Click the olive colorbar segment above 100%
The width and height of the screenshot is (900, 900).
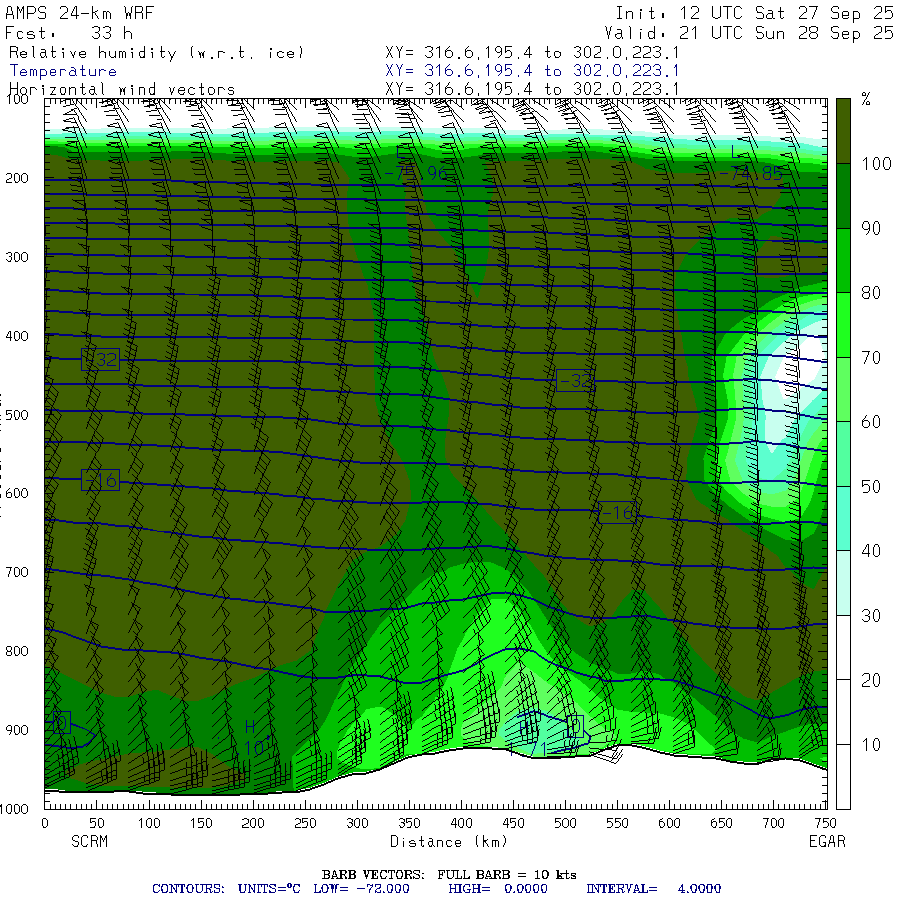[843, 131]
